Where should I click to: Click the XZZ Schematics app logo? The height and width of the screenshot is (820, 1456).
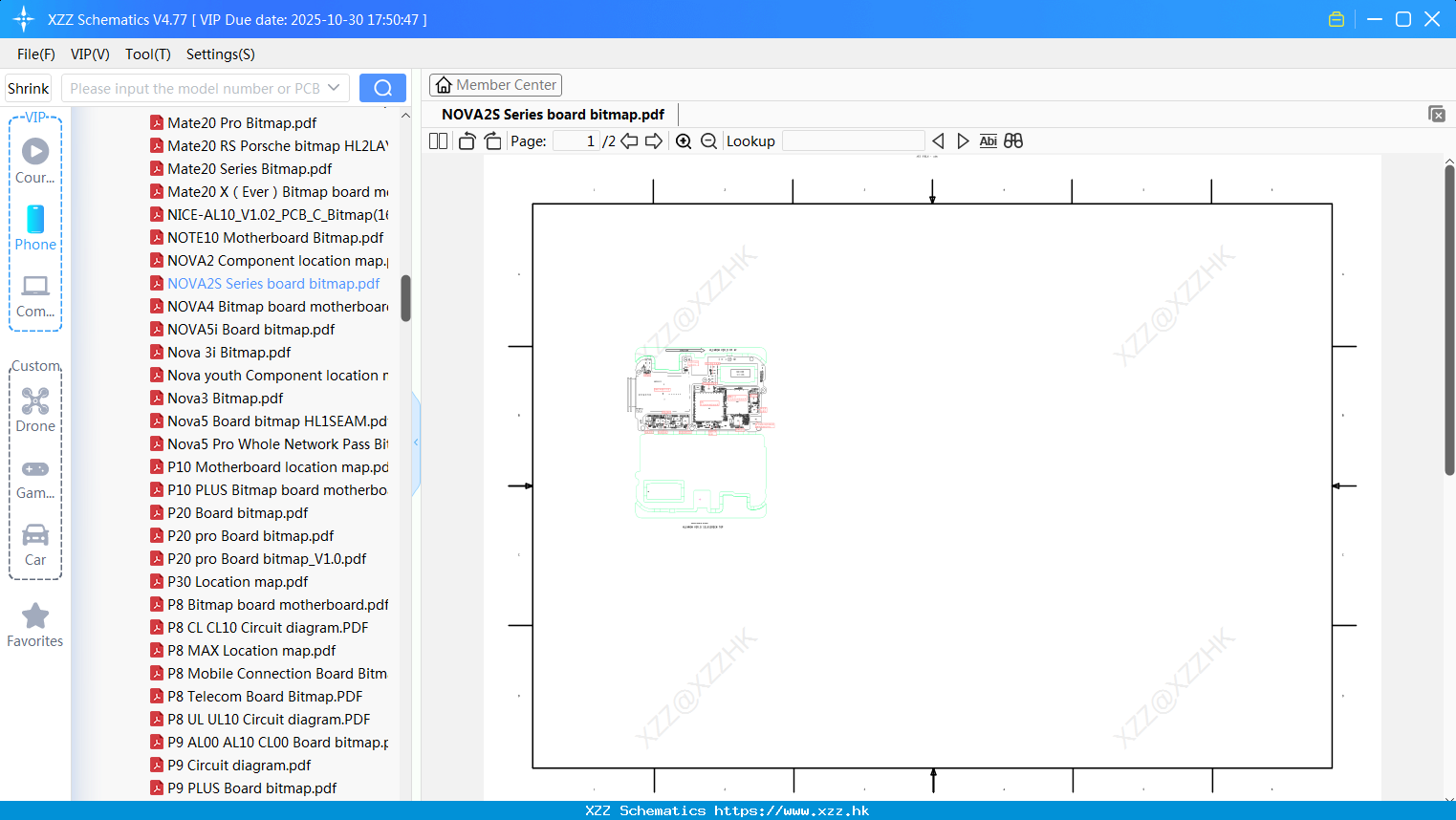[24, 19]
